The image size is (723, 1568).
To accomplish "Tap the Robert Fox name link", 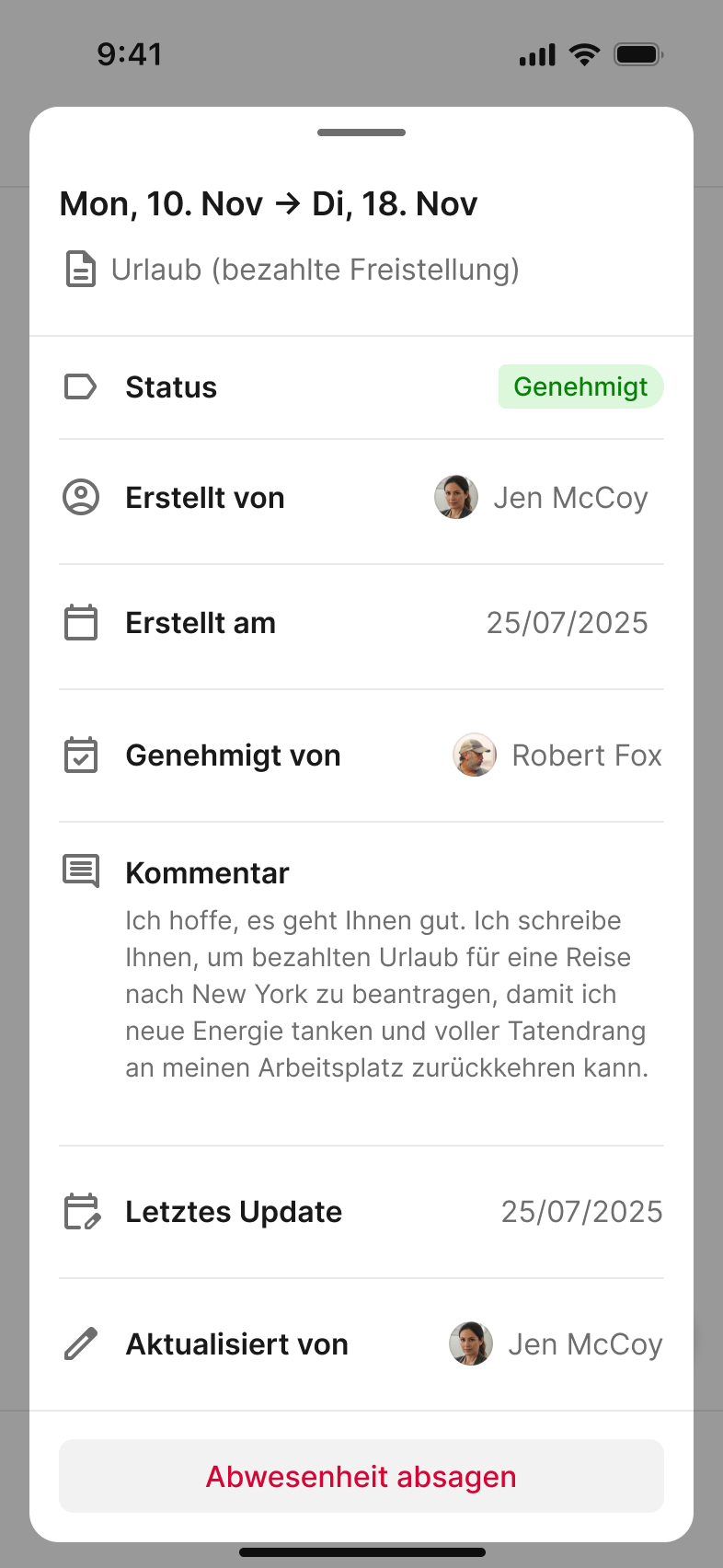I will pyautogui.click(x=587, y=755).
